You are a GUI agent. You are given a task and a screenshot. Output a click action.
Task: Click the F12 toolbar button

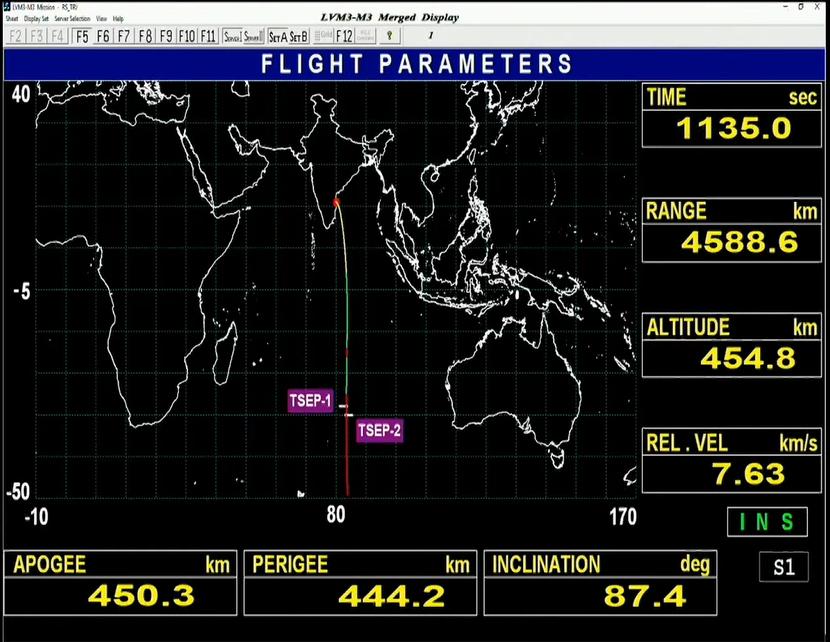(x=342, y=36)
